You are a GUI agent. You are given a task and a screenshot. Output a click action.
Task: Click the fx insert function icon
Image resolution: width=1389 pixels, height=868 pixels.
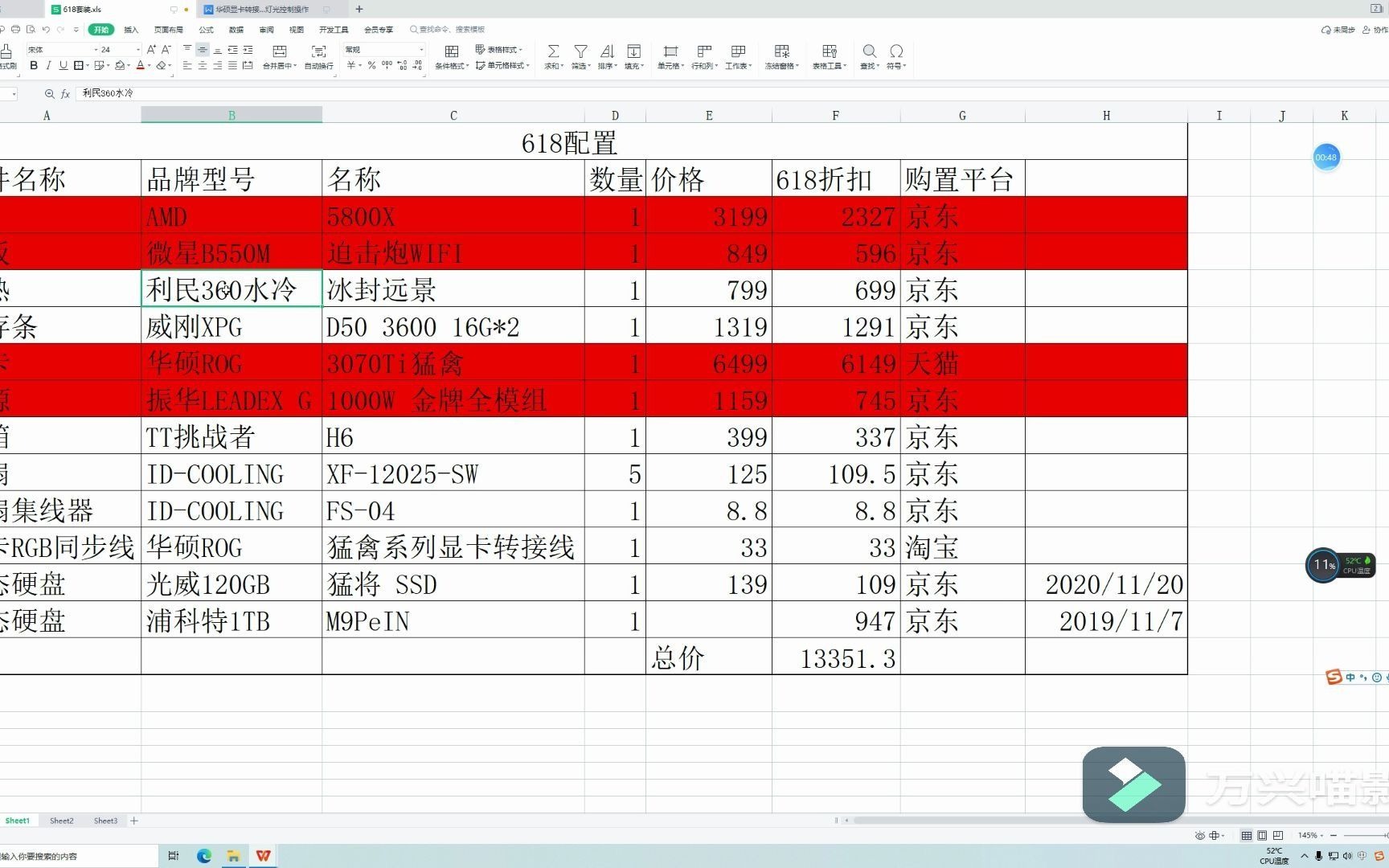pyautogui.click(x=66, y=94)
